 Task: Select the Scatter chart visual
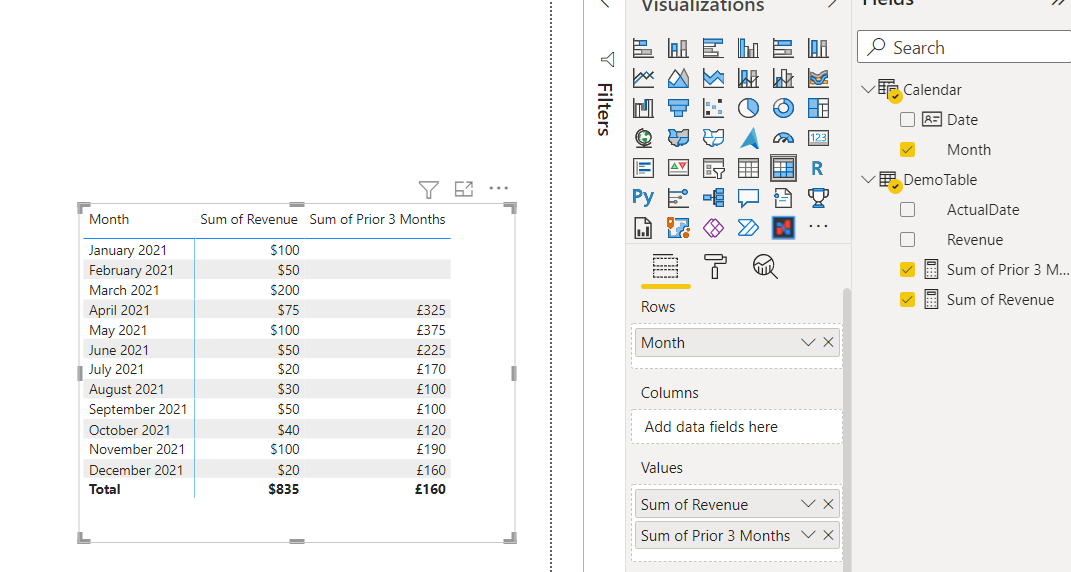(713, 108)
